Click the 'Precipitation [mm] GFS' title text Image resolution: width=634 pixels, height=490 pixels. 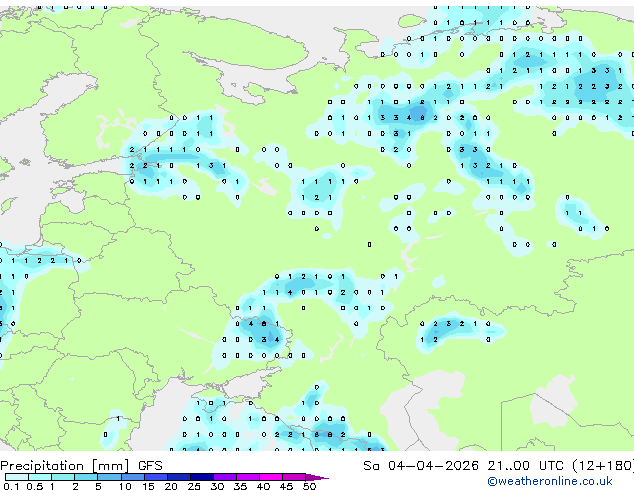point(81,466)
